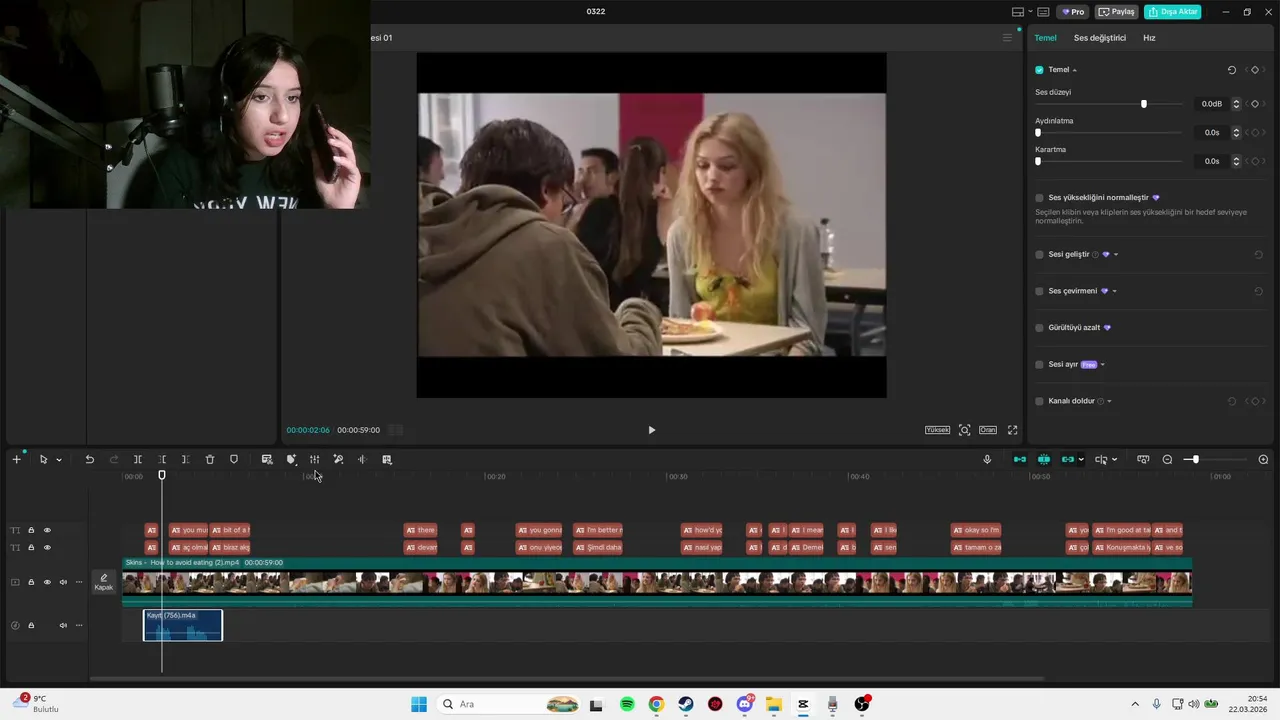The image size is (1280, 720).
Task: Click the Ses düzeyi 0.0dB value field
Action: 1211,104
